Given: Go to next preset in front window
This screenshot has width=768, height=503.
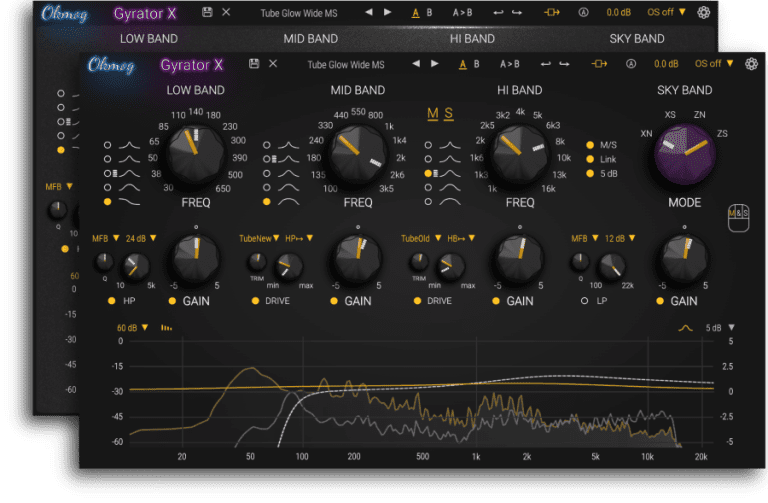Looking at the screenshot, I should pyautogui.click(x=434, y=63).
